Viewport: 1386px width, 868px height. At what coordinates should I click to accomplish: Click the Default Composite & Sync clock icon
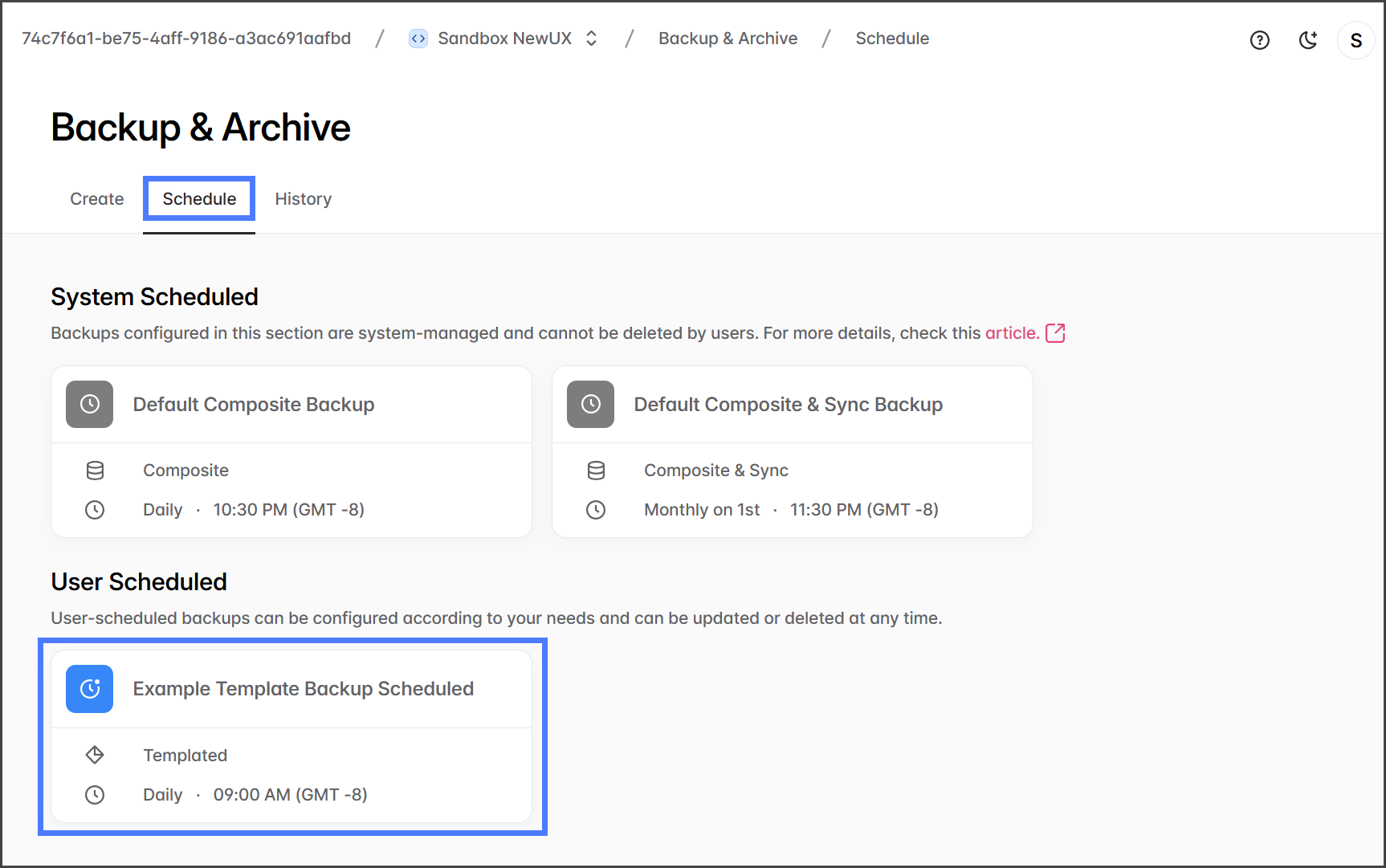tap(591, 404)
